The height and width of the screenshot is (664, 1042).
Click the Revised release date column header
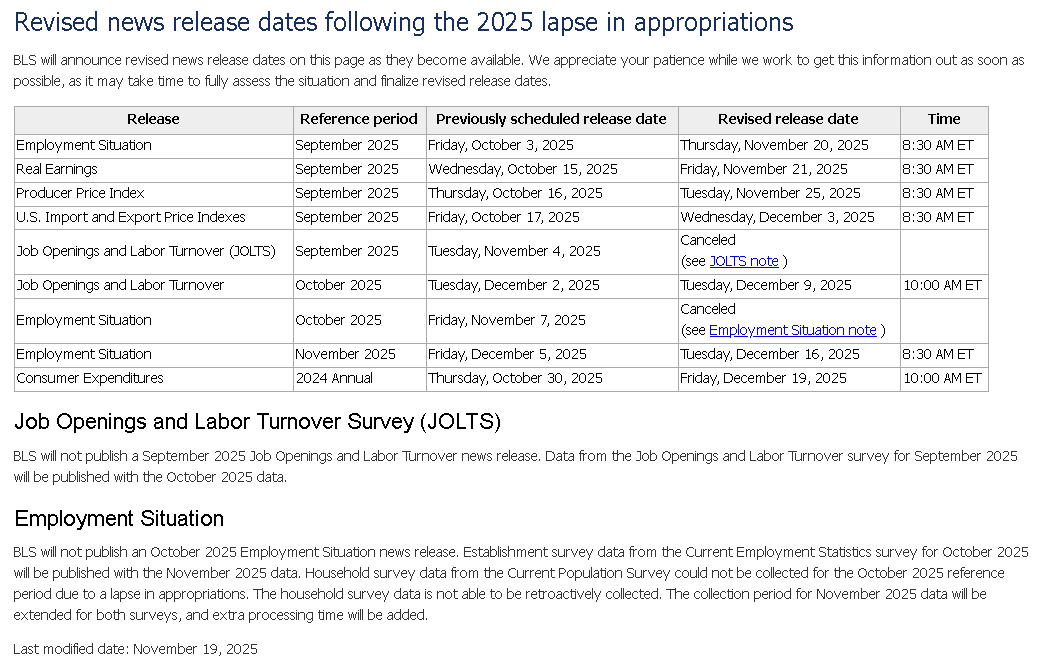(x=788, y=119)
